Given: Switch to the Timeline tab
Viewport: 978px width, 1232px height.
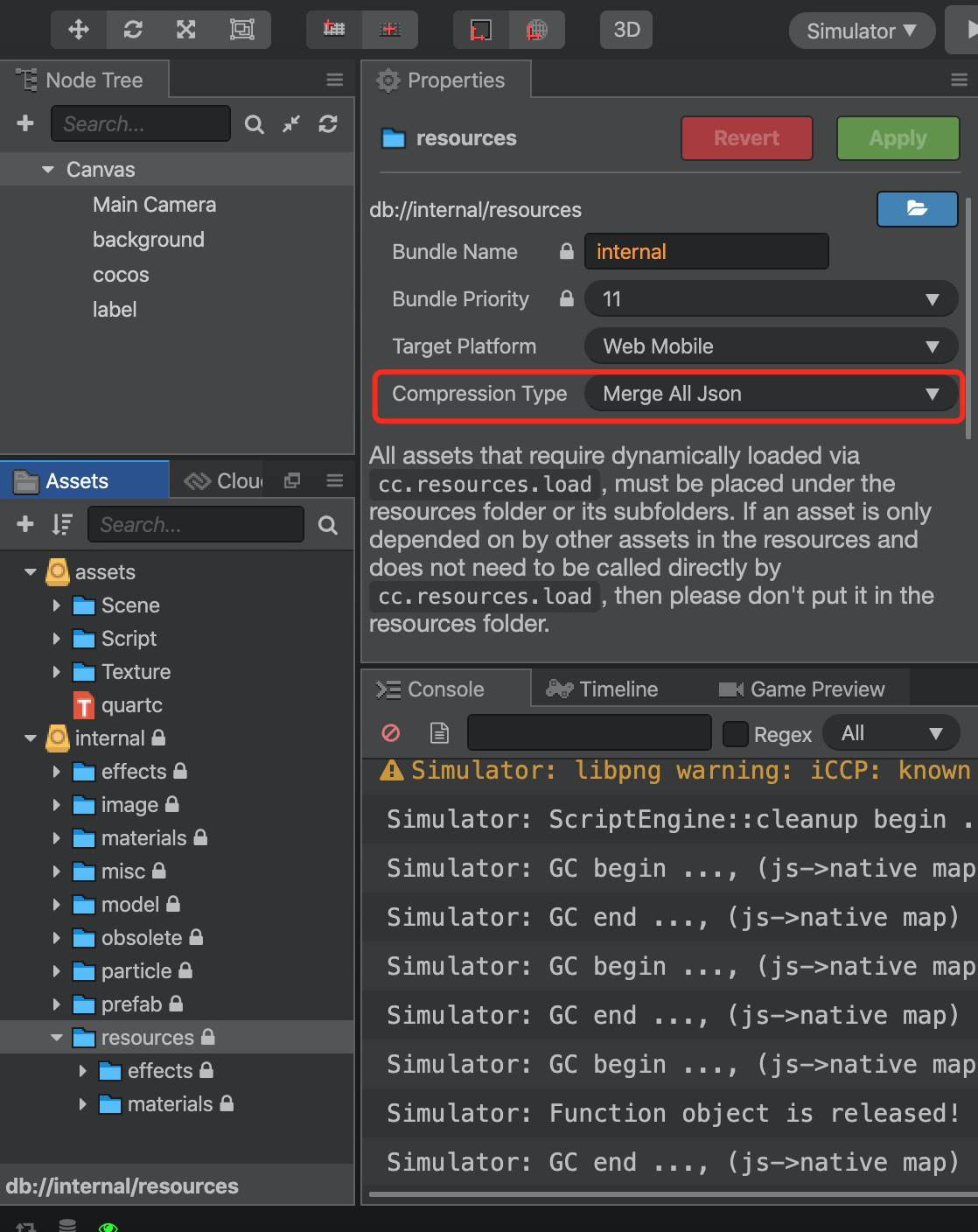Looking at the screenshot, I should pyautogui.click(x=602, y=689).
